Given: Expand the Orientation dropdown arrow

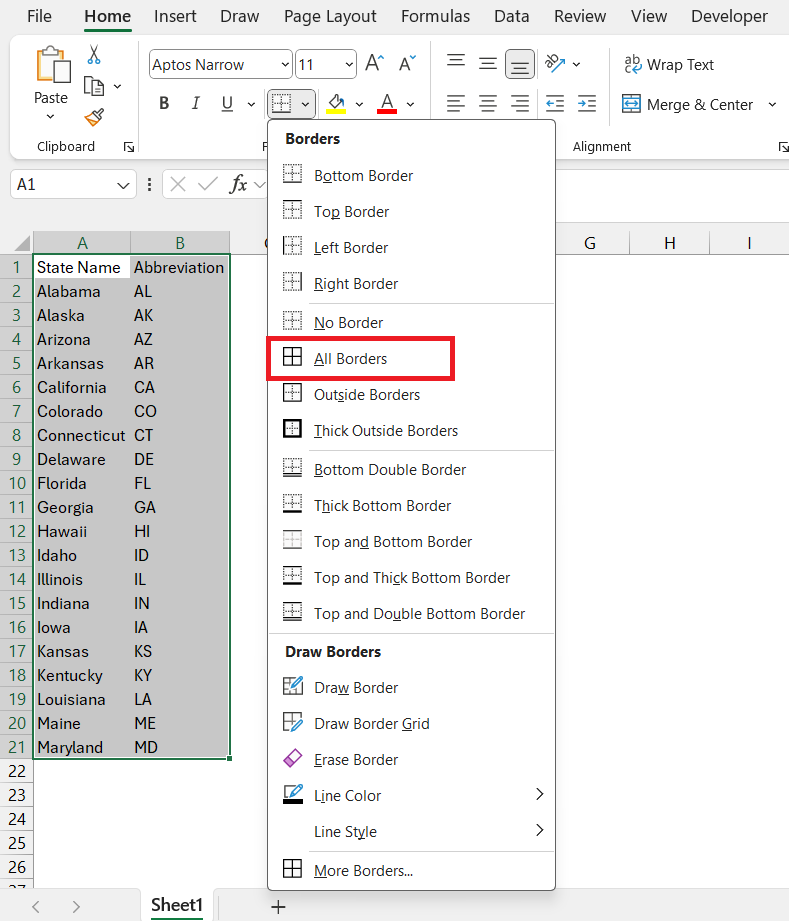Looking at the screenshot, I should pyautogui.click(x=576, y=64).
